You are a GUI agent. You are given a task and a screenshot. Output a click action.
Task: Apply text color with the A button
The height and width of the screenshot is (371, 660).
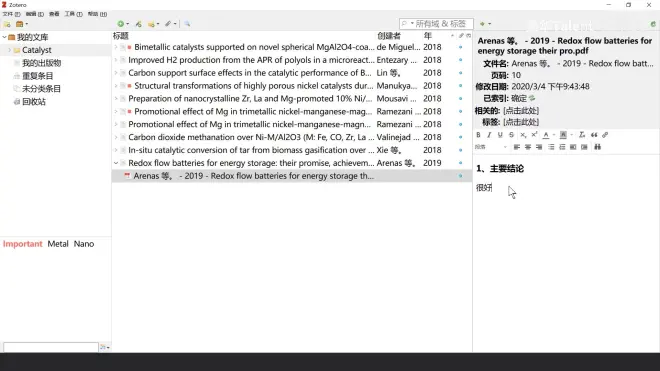coord(546,135)
